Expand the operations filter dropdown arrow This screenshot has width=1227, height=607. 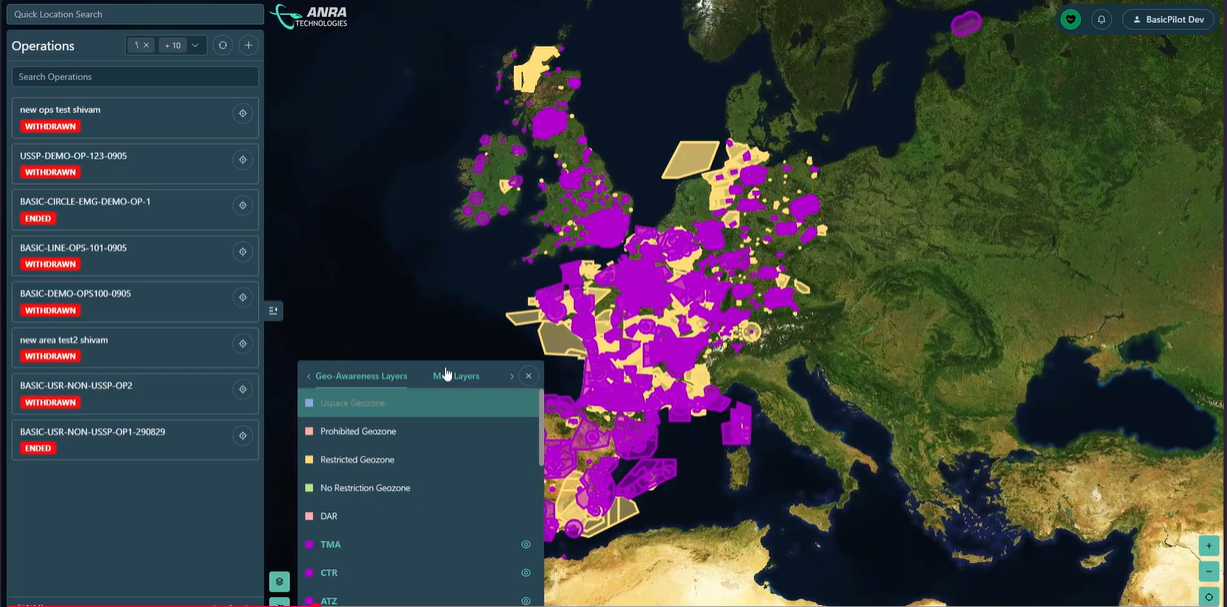point(195,45)
